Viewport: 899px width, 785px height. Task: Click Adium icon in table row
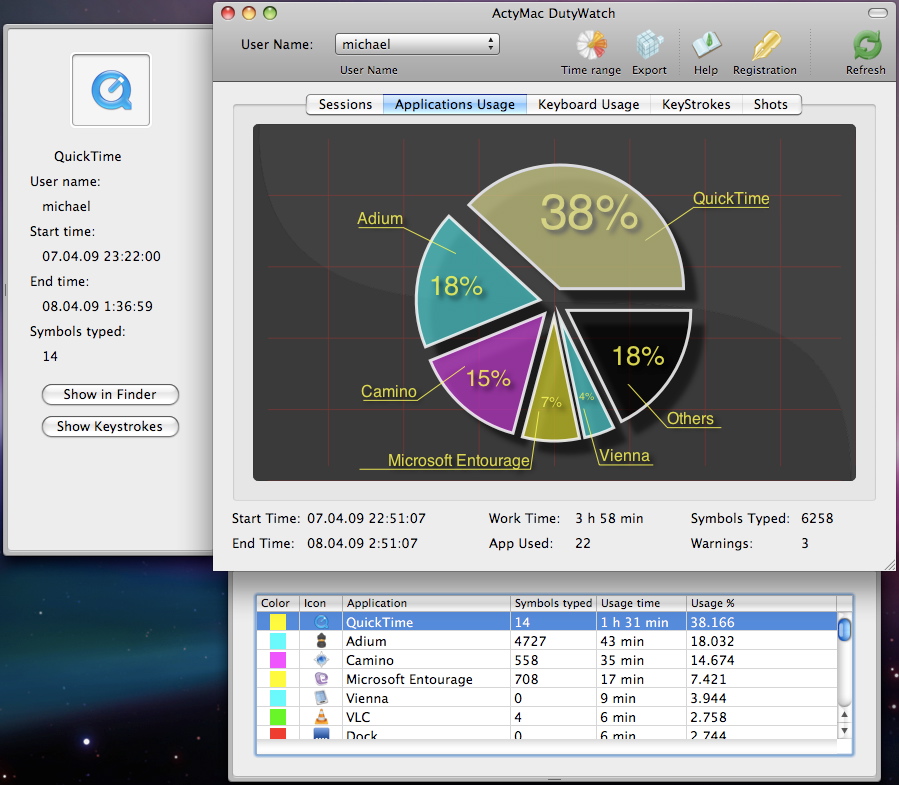[322, 641]
